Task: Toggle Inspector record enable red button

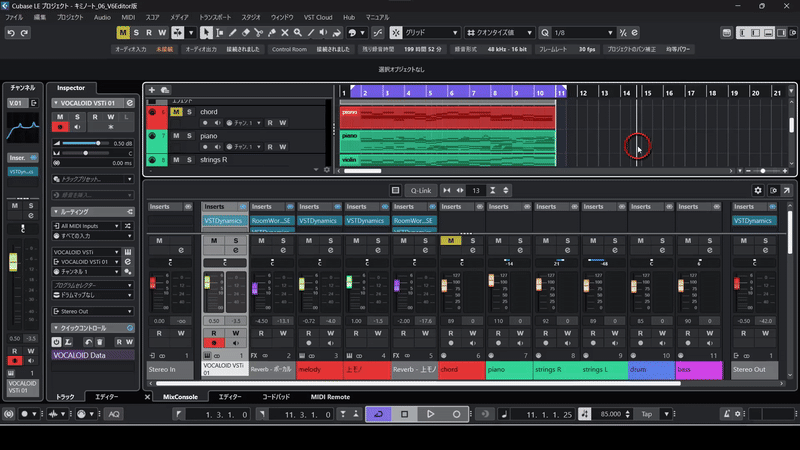Action: [60, 127]
